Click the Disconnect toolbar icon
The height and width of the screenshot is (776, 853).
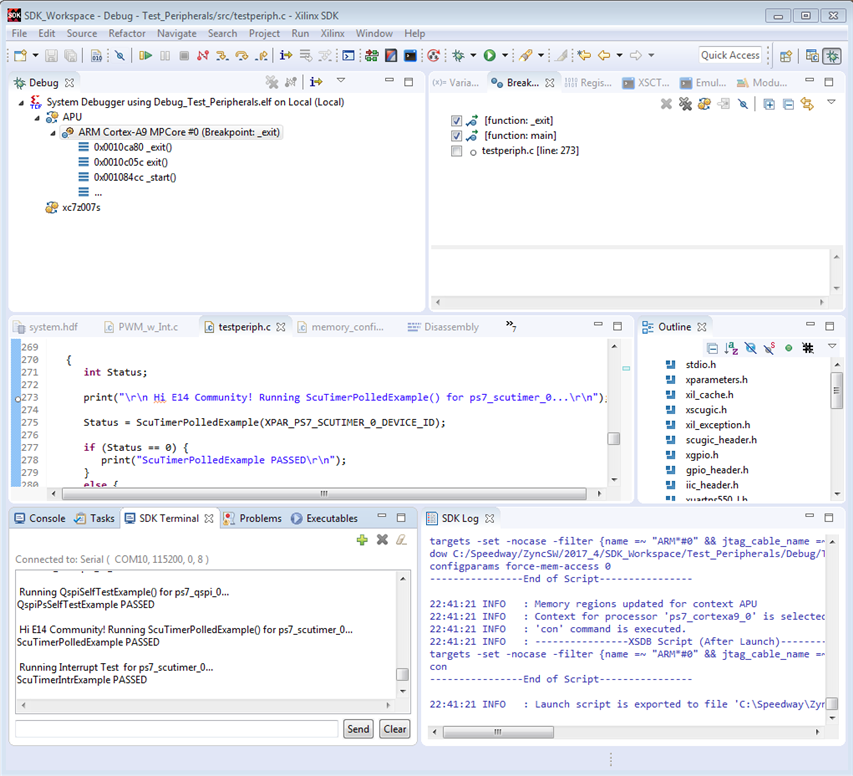203,55
